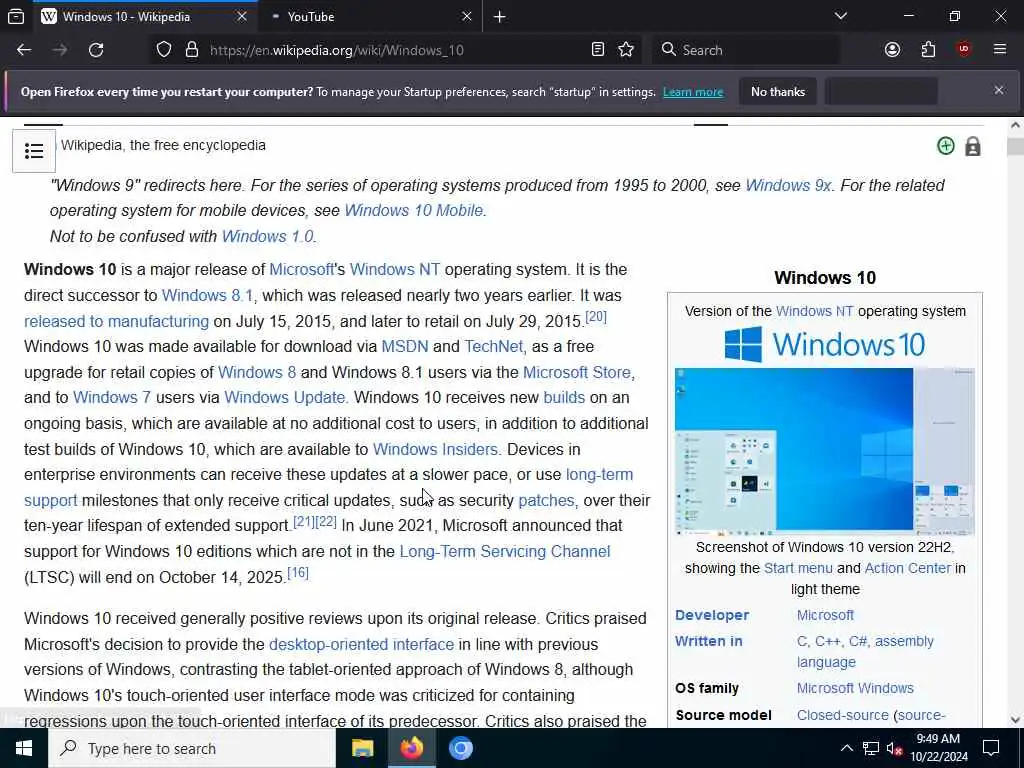
Task: Open the Firefox account menu
Action: (893, 50)
